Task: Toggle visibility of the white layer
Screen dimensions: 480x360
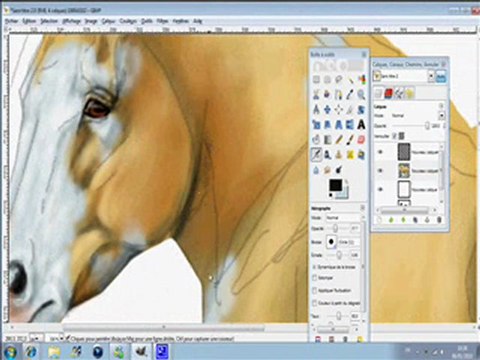Action: click(x=380, y=189)
